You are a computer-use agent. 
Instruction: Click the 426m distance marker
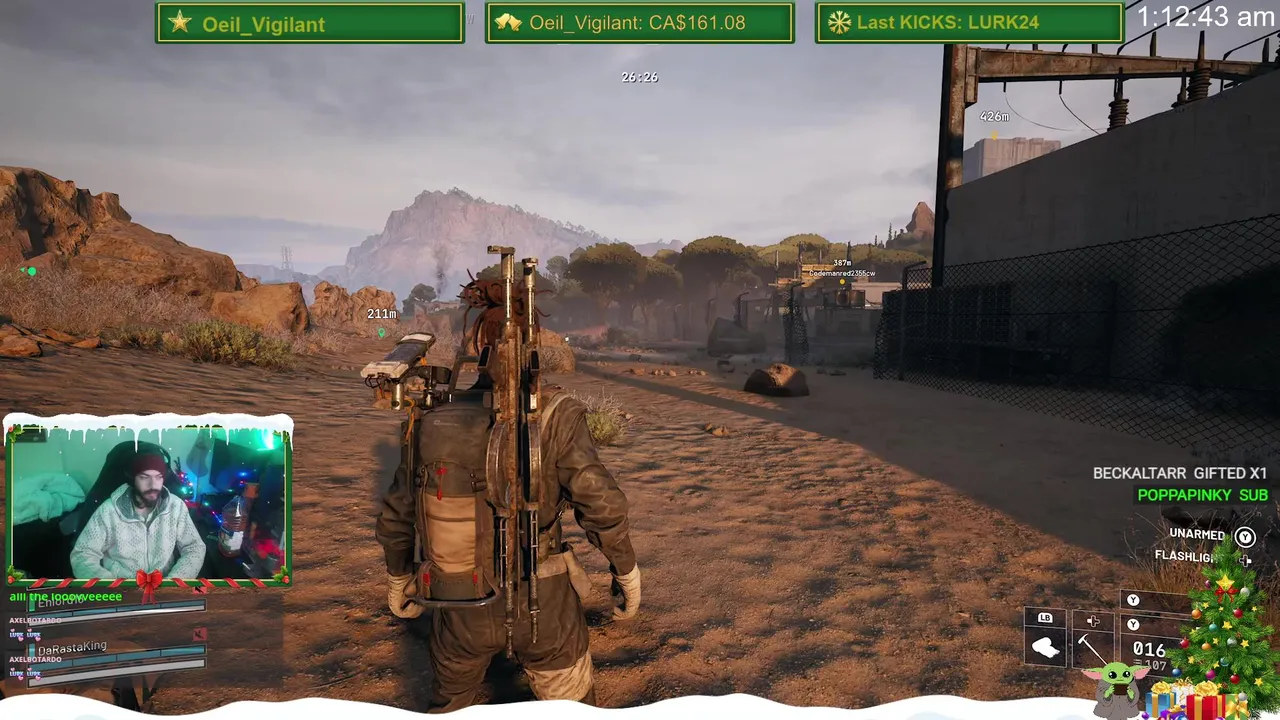coord(994,117)
